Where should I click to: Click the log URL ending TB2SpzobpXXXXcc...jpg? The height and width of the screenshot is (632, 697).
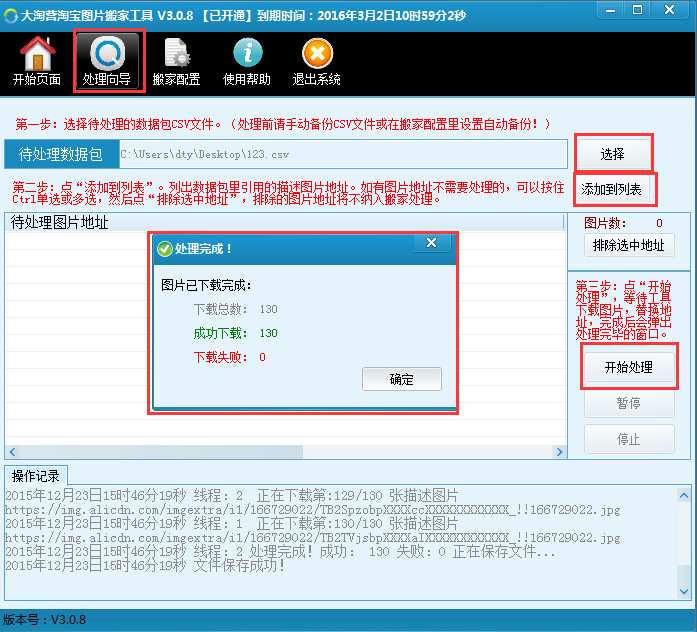coord(312,510)
